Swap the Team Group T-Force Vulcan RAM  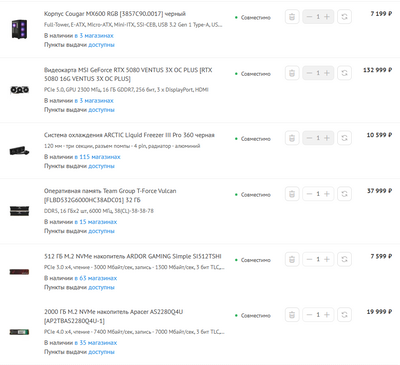coord(344,194)
